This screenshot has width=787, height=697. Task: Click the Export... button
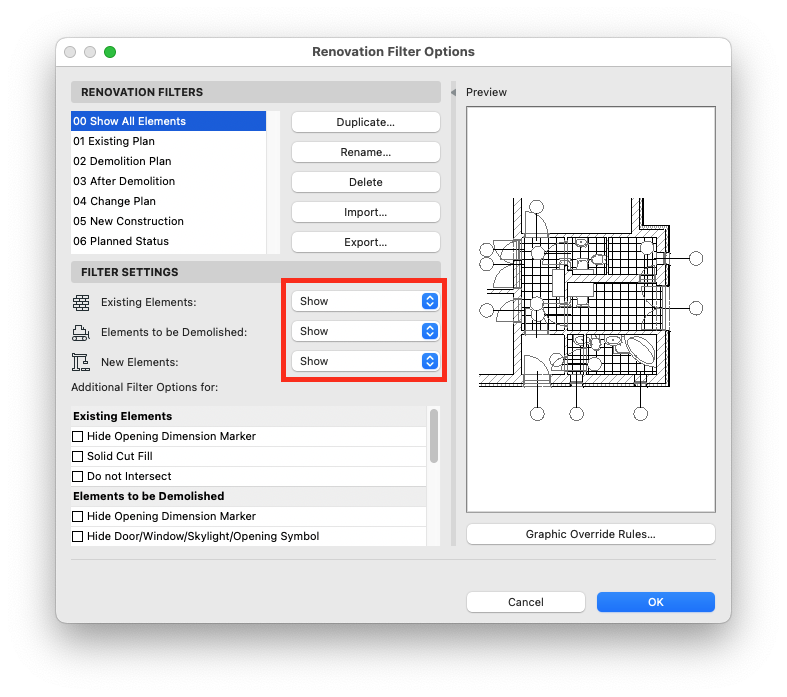[365, 242]
